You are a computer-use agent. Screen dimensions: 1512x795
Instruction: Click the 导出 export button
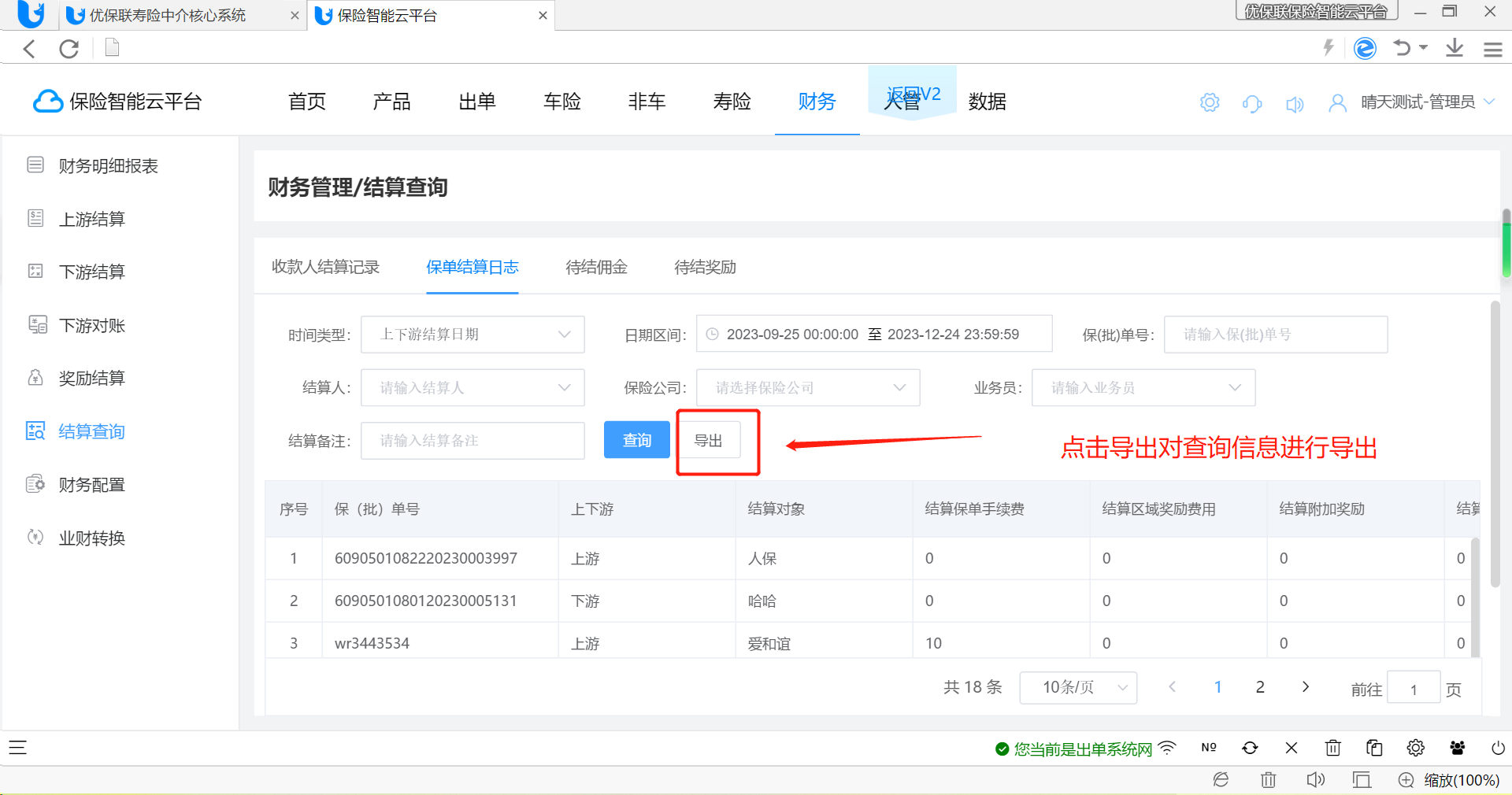[x=708, y=440]
